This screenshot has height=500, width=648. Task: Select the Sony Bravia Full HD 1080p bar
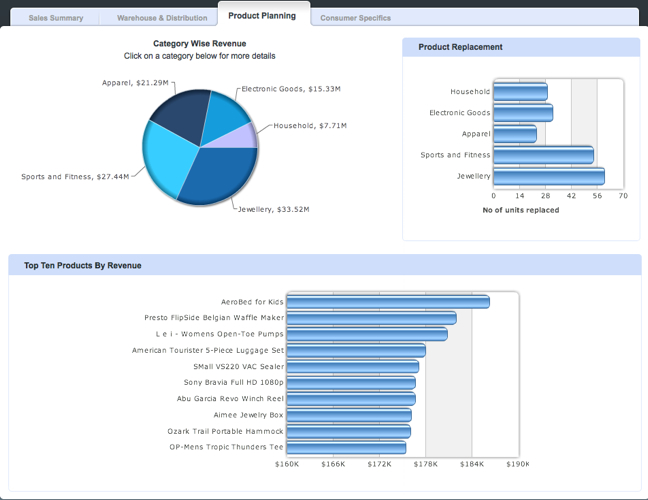tap(350, 383)
